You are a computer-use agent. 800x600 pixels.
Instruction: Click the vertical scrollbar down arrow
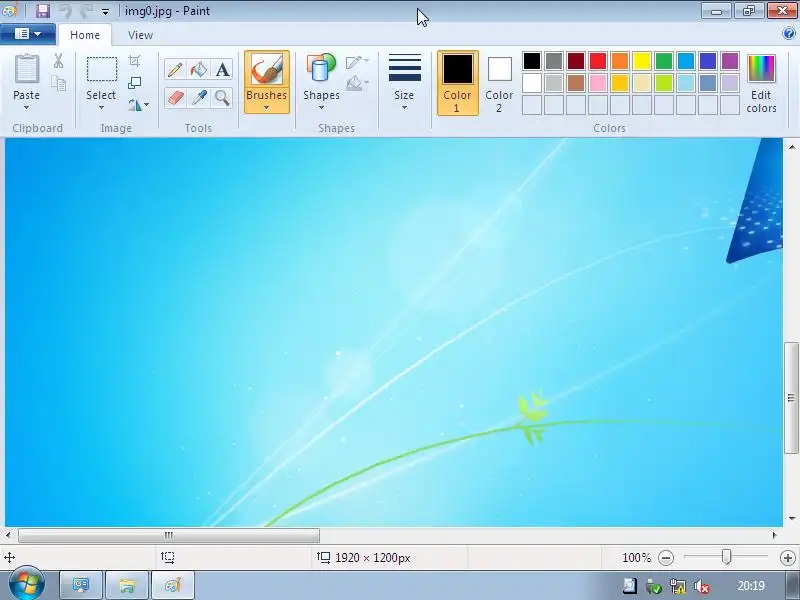[792, 518]
